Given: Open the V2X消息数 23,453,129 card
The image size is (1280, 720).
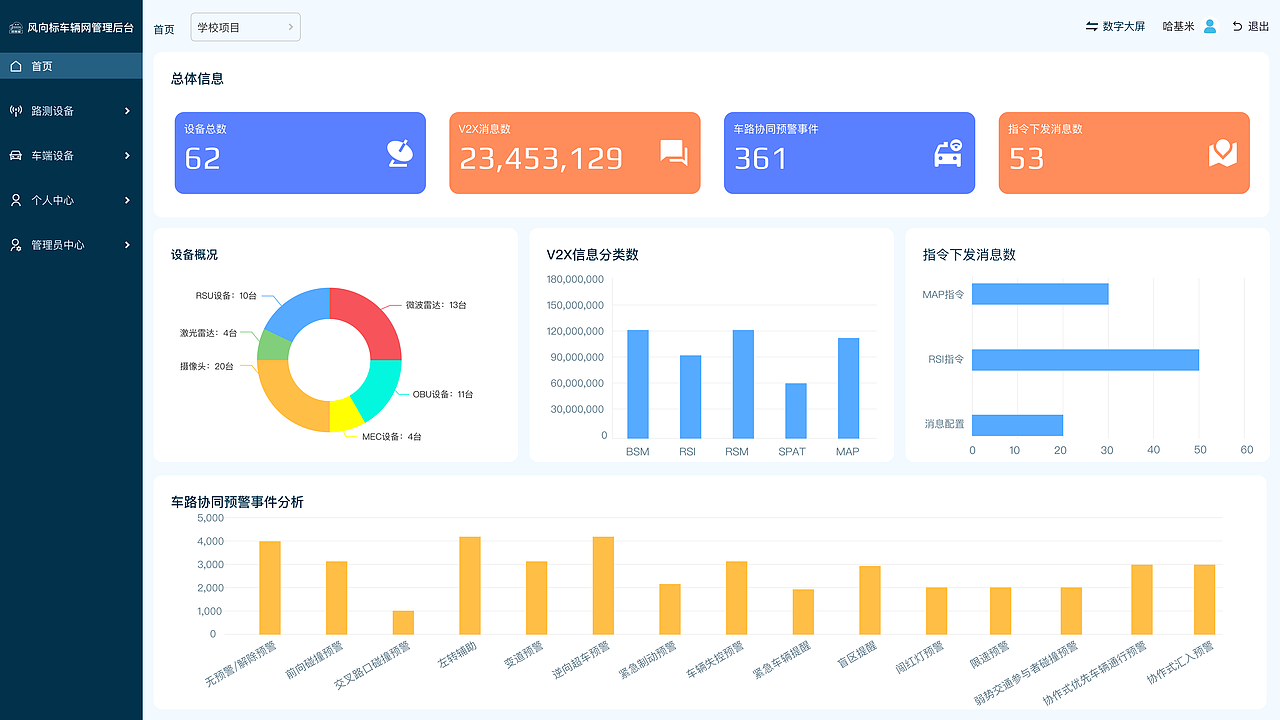Looking at the screenshot, I should tap(575, 153).
